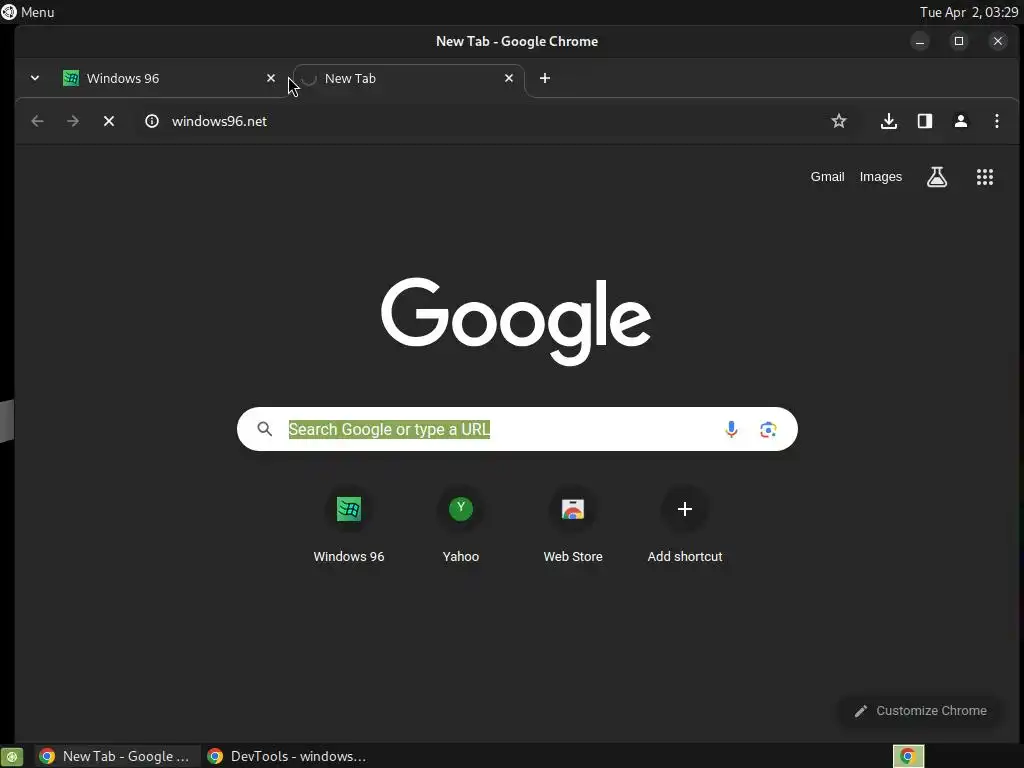Click the show desktop icon in bottom-left panel

point(11,756)
